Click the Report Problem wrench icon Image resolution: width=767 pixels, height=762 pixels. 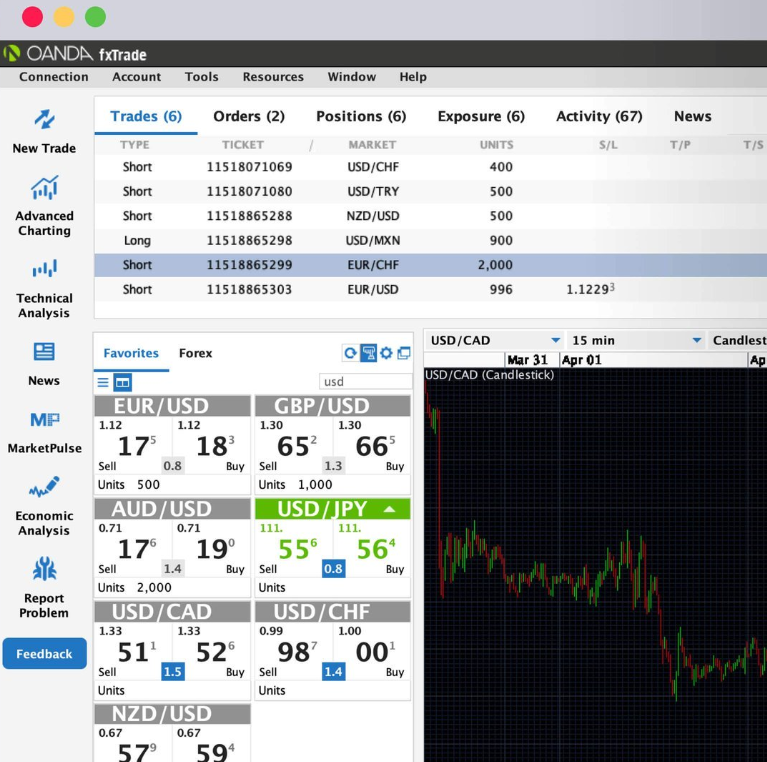pos(45,569)
